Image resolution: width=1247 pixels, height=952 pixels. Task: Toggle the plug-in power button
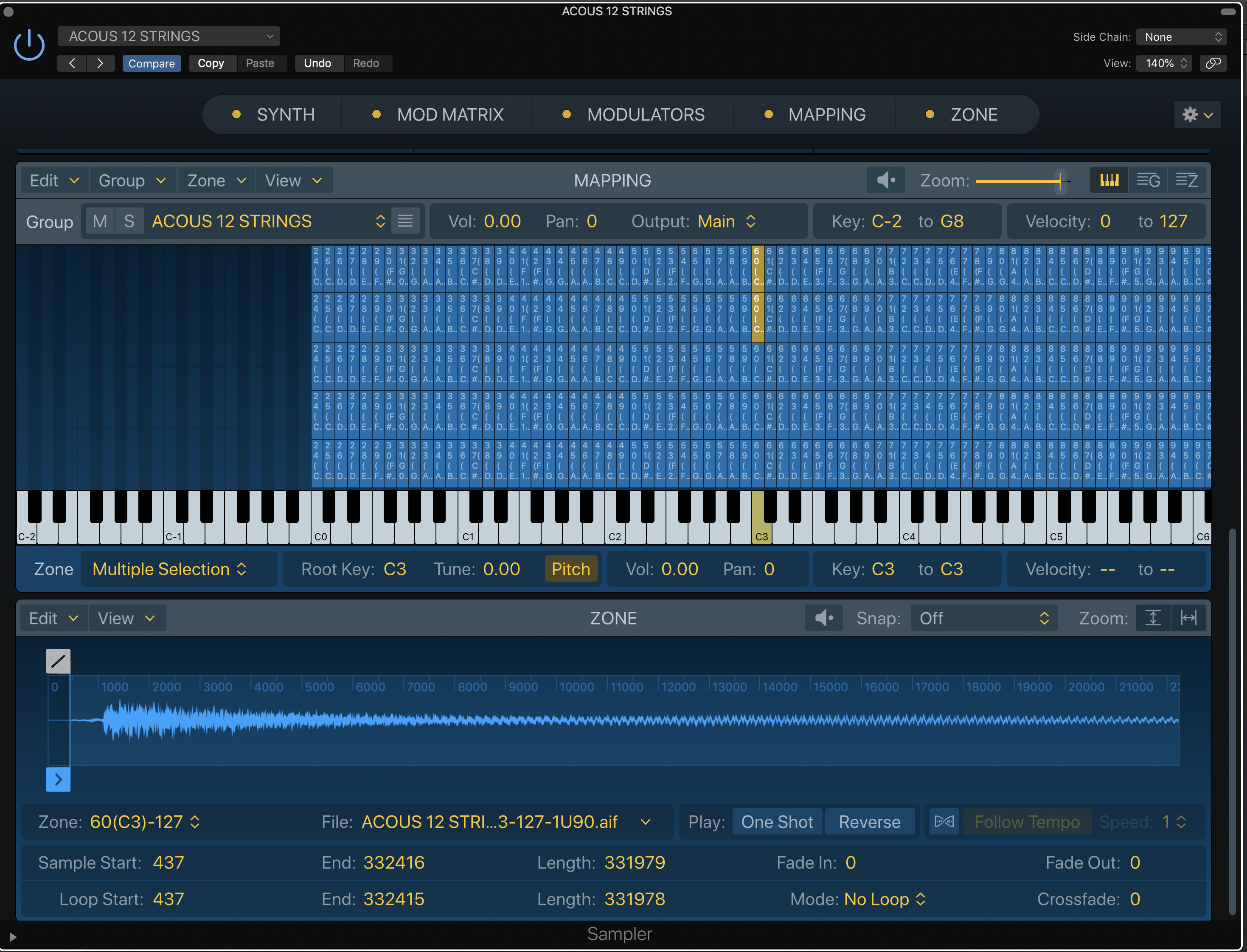click(x=29, y=45)
